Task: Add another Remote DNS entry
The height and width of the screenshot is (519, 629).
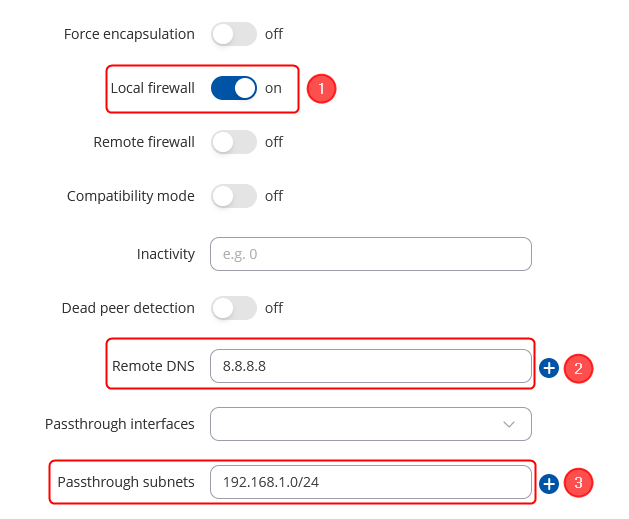Action: 549,368
